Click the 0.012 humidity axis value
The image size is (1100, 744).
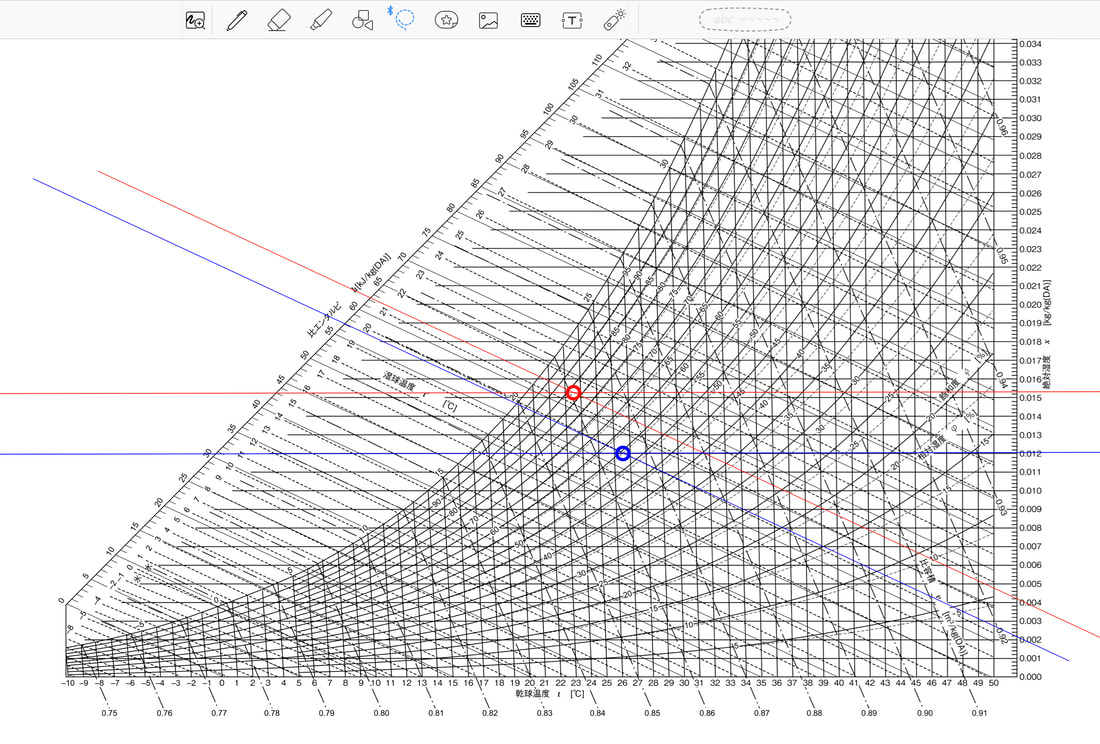coord(1030,454)
